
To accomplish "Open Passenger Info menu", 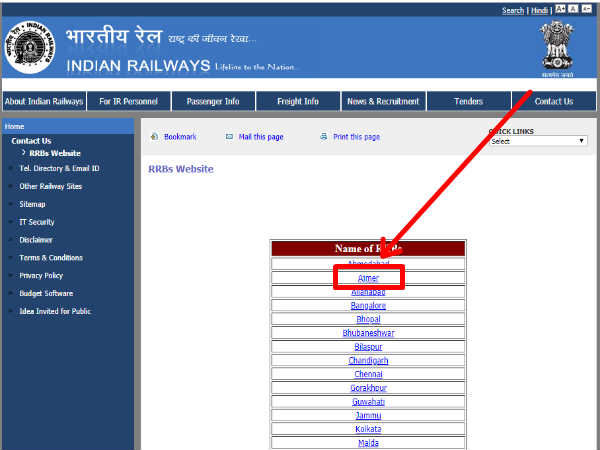I will pyautogui.click(x=213, y=101).
